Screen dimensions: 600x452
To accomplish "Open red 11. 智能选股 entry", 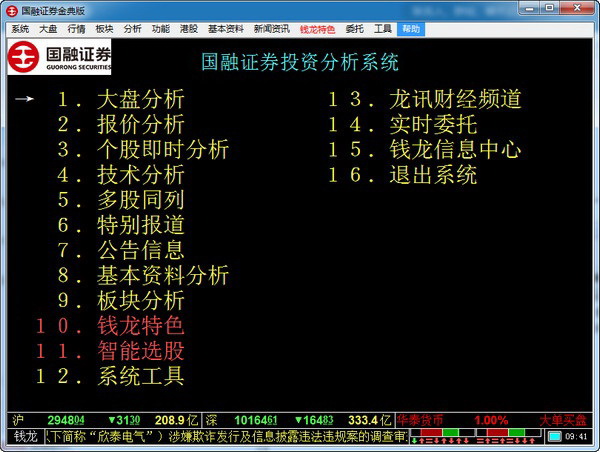I will click(110, 351).
